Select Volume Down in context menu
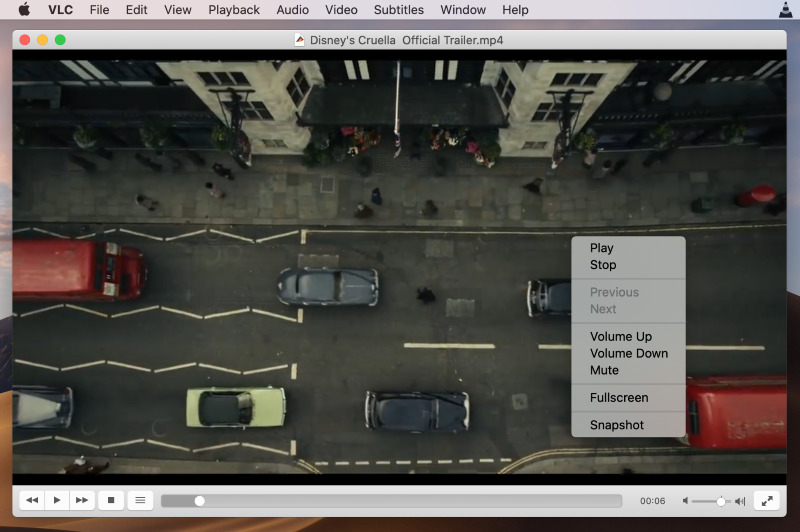800x532 pixels. (628, 353)
